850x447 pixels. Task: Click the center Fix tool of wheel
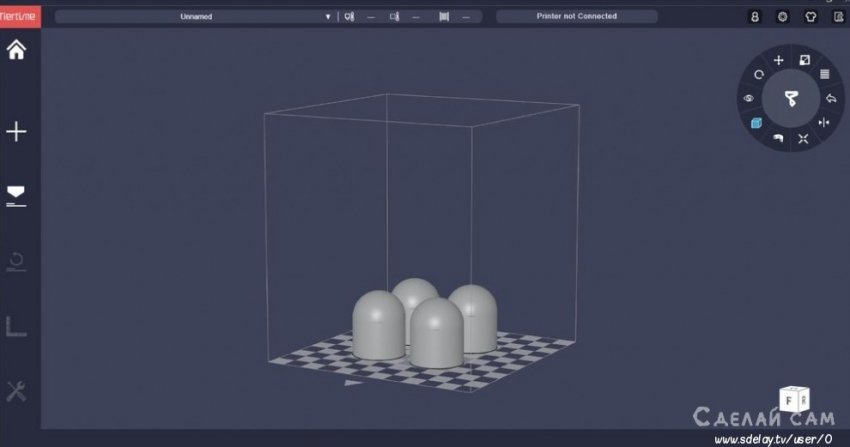pyautogui.click(x=791, y=98)
